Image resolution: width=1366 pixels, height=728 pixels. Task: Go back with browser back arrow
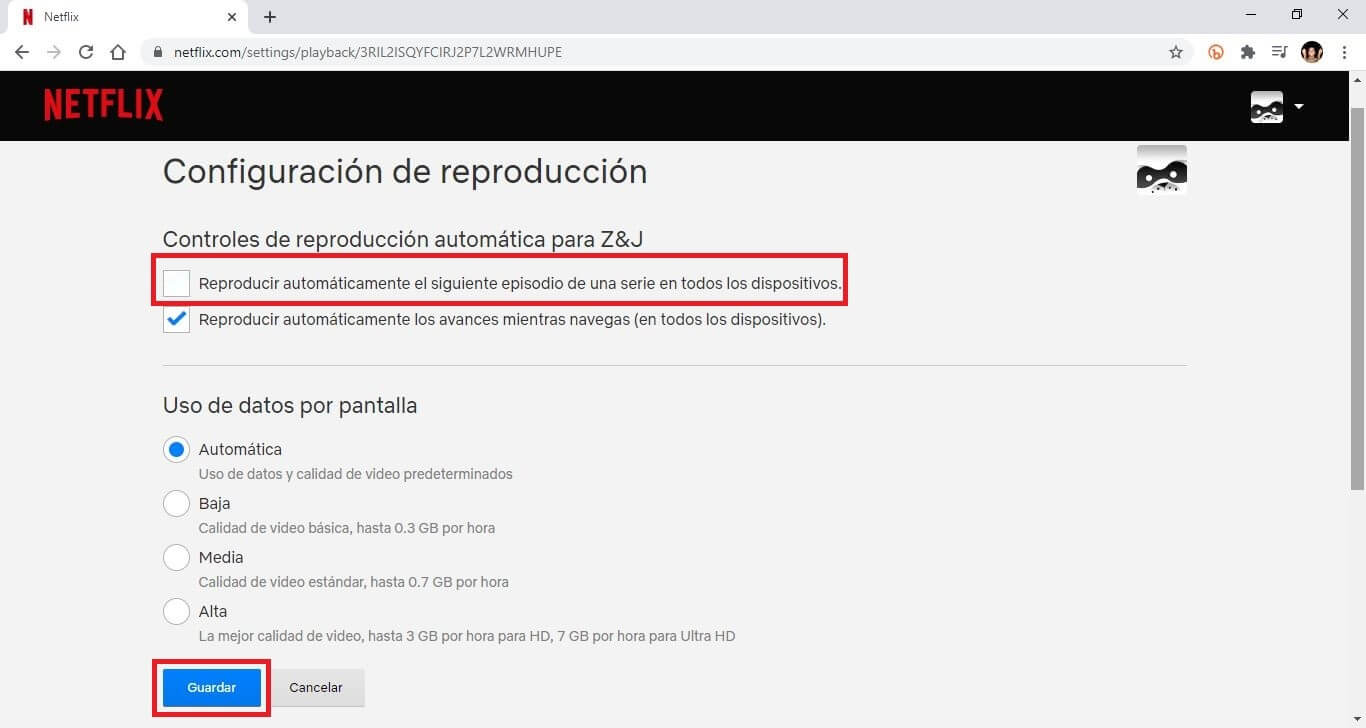22,52
